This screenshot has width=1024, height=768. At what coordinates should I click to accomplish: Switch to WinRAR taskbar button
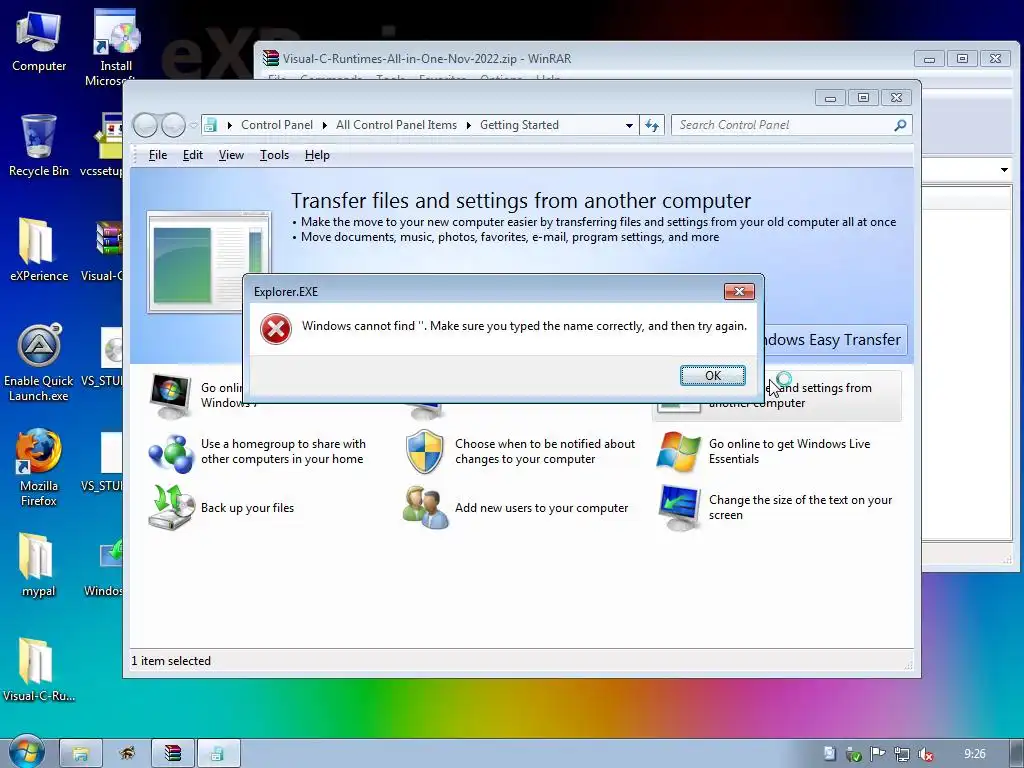[172, 754]
